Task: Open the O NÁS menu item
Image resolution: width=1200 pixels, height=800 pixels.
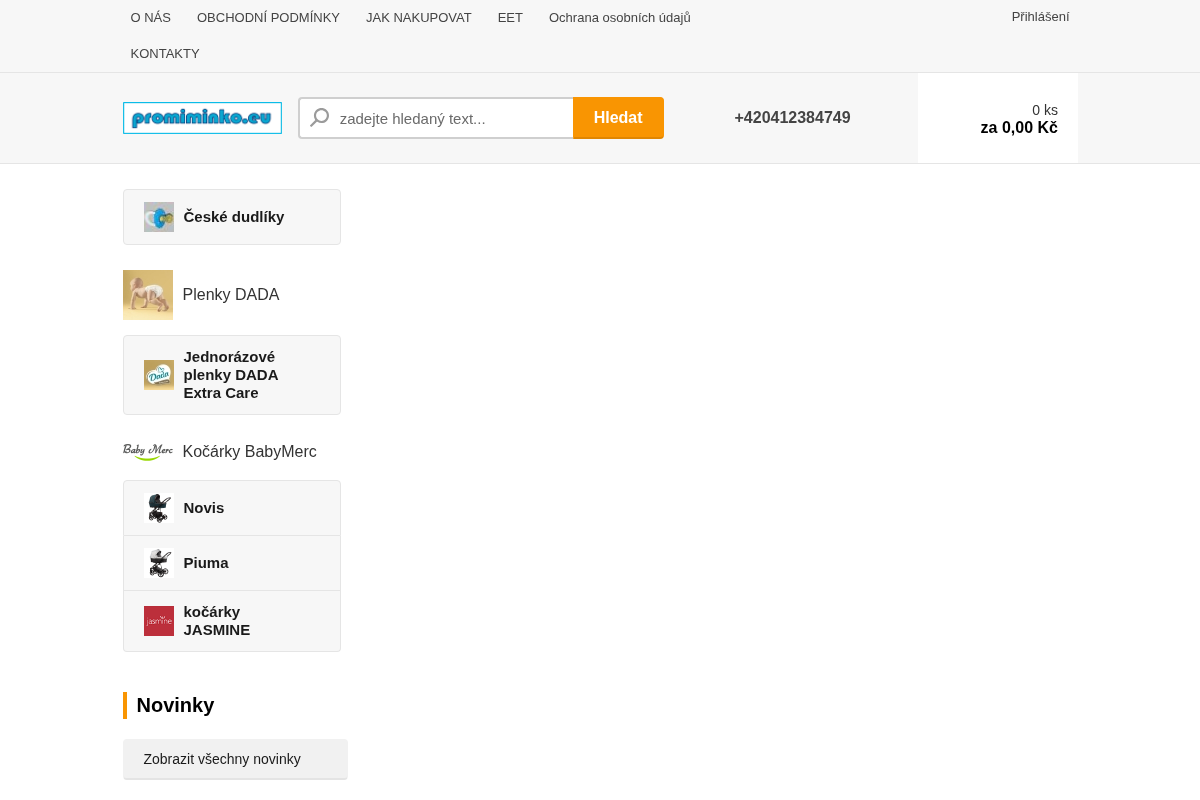Action: click(x=151, y=17)
